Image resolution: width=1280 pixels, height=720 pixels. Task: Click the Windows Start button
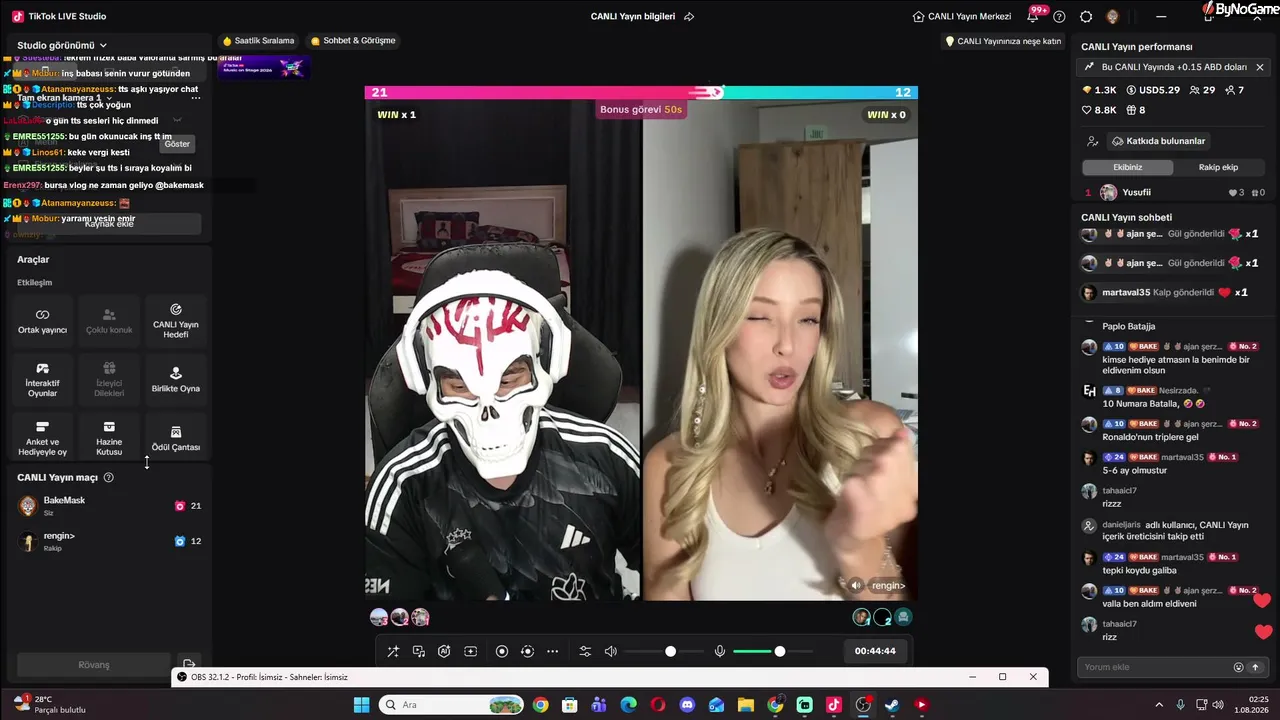361,705
